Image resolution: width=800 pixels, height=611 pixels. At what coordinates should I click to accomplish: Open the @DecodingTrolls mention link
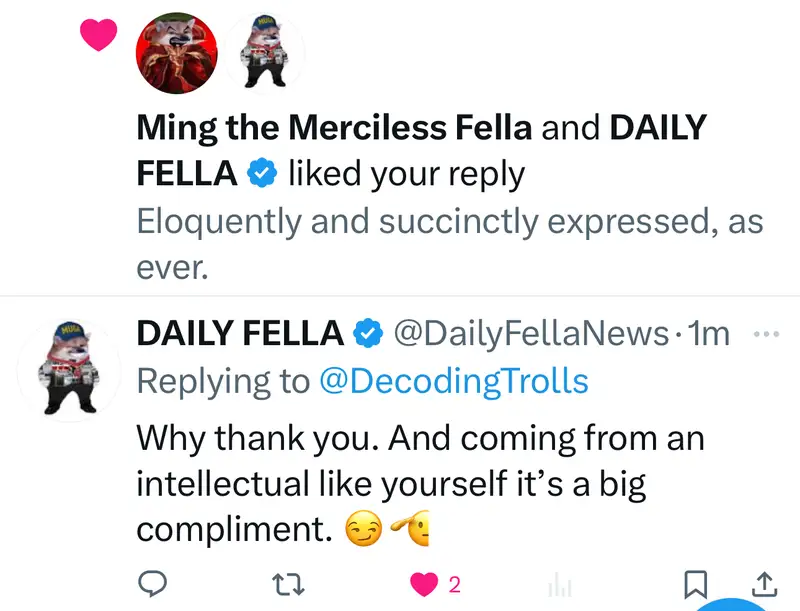453,381
